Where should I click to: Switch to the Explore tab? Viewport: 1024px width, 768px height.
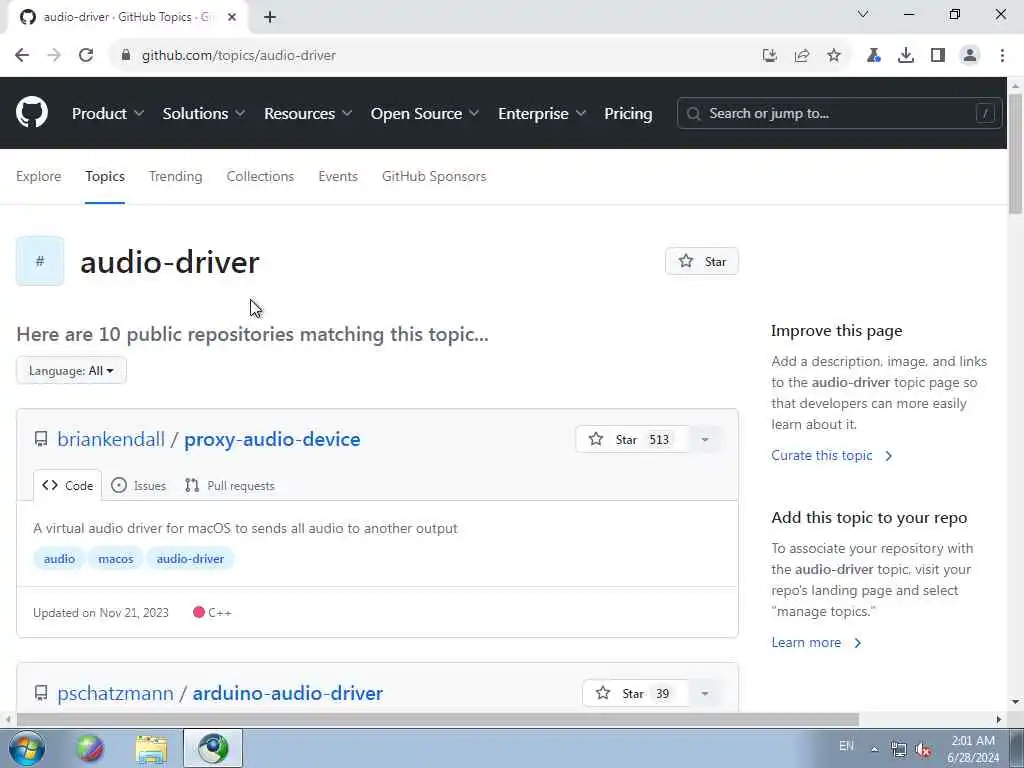39,176
